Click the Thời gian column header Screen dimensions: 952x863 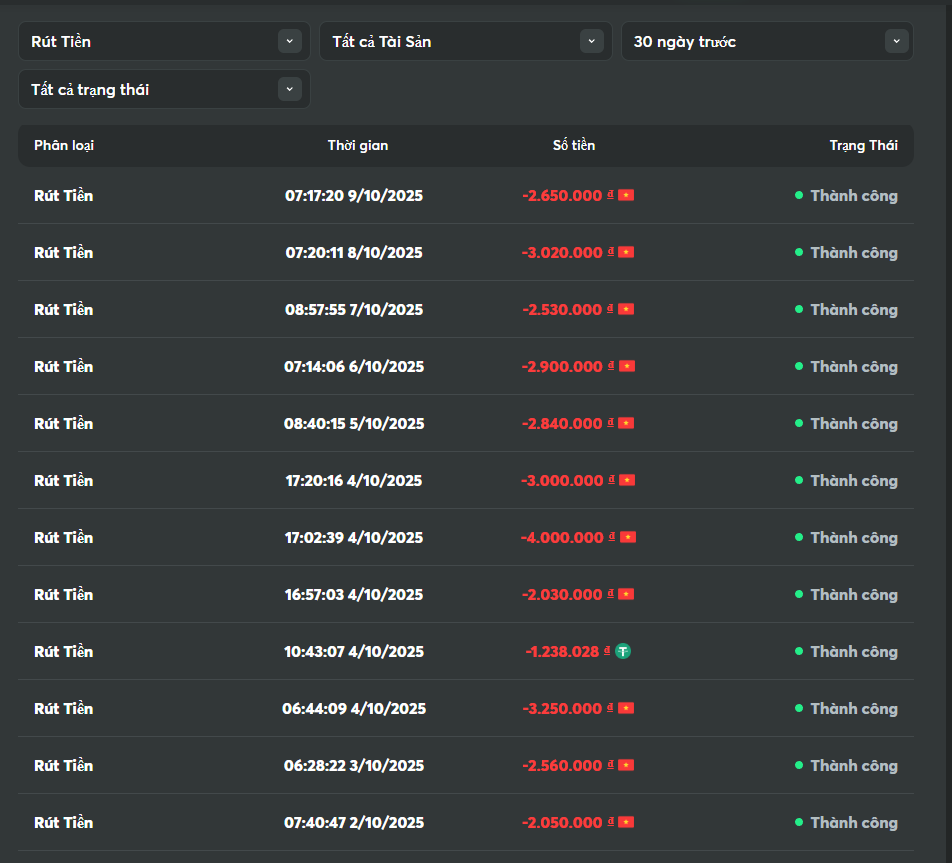click(x=358, y=145)
